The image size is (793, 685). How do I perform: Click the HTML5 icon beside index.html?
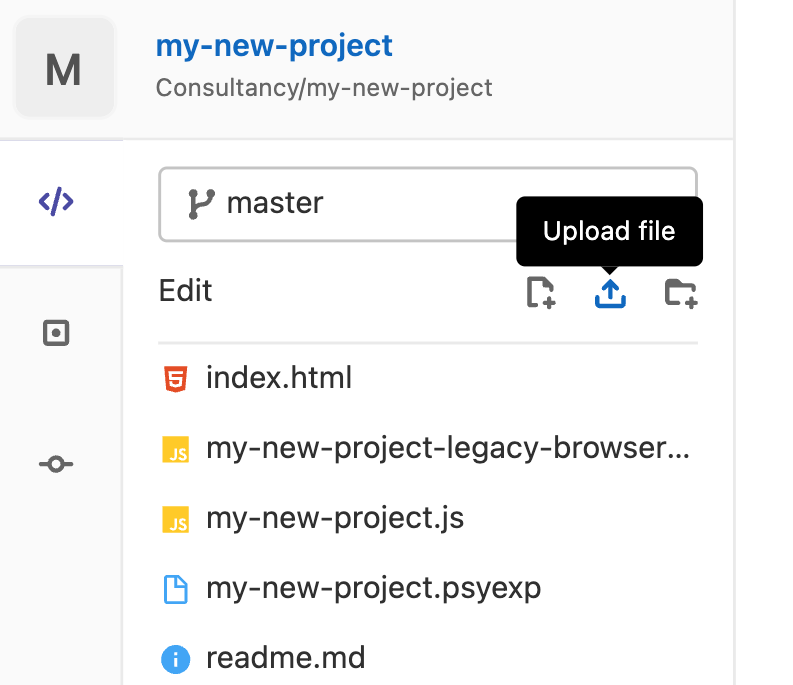(175, 379)
